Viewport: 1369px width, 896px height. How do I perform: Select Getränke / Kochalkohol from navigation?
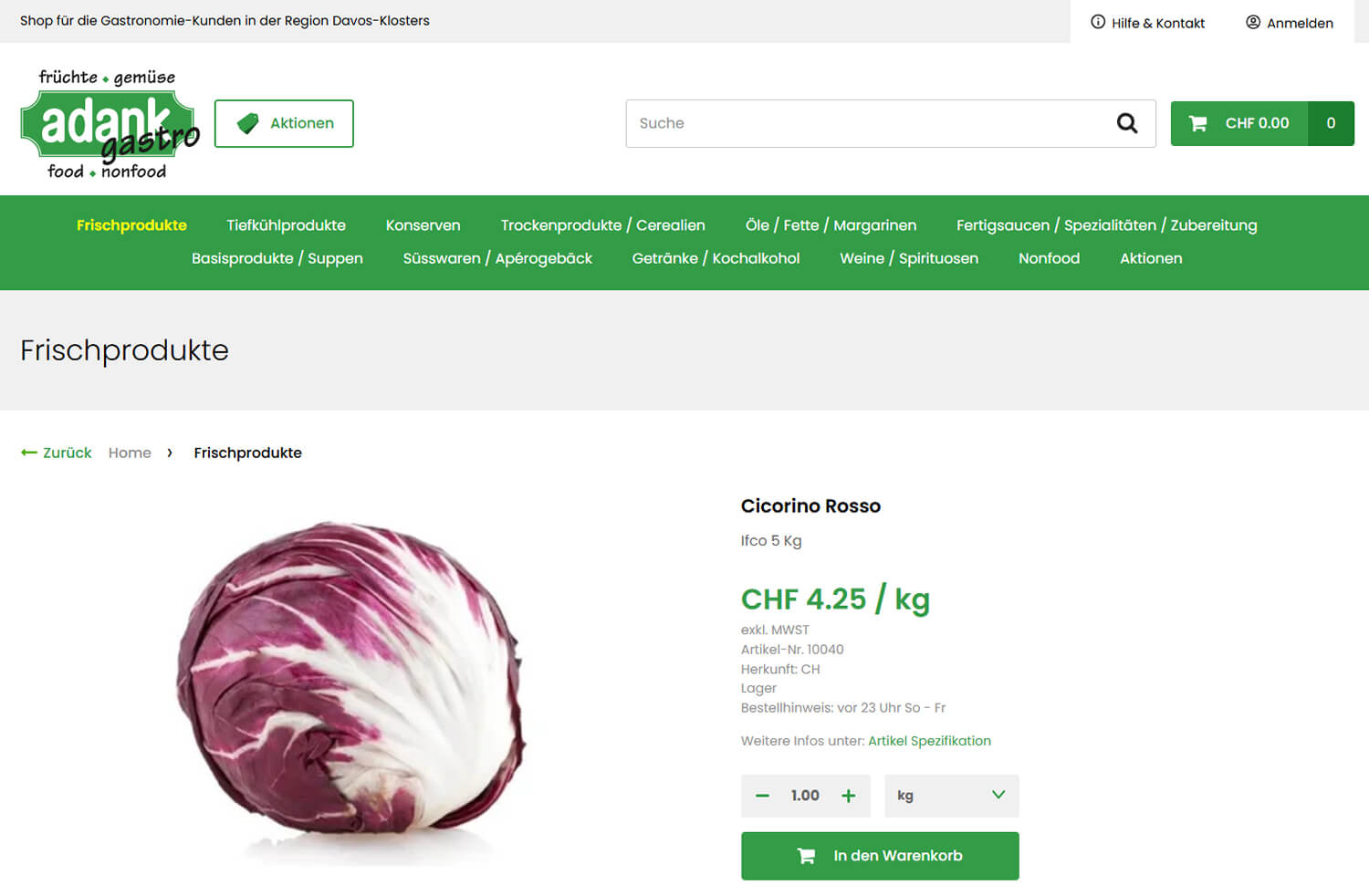pyautogui.click(x=716, y=258)
